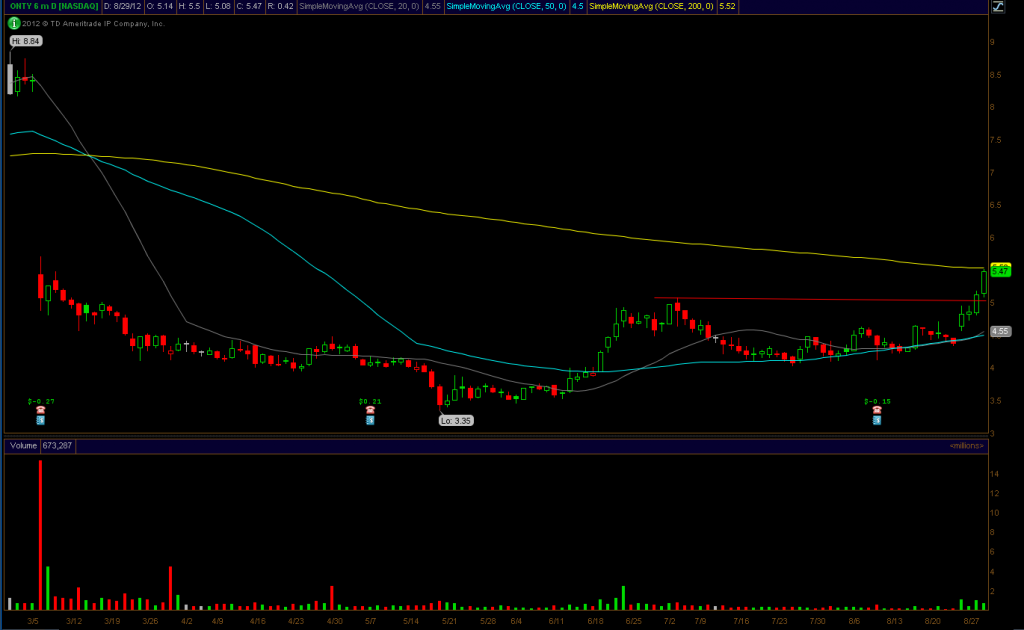Click the H: 5.5 high value

coord(189,6)
